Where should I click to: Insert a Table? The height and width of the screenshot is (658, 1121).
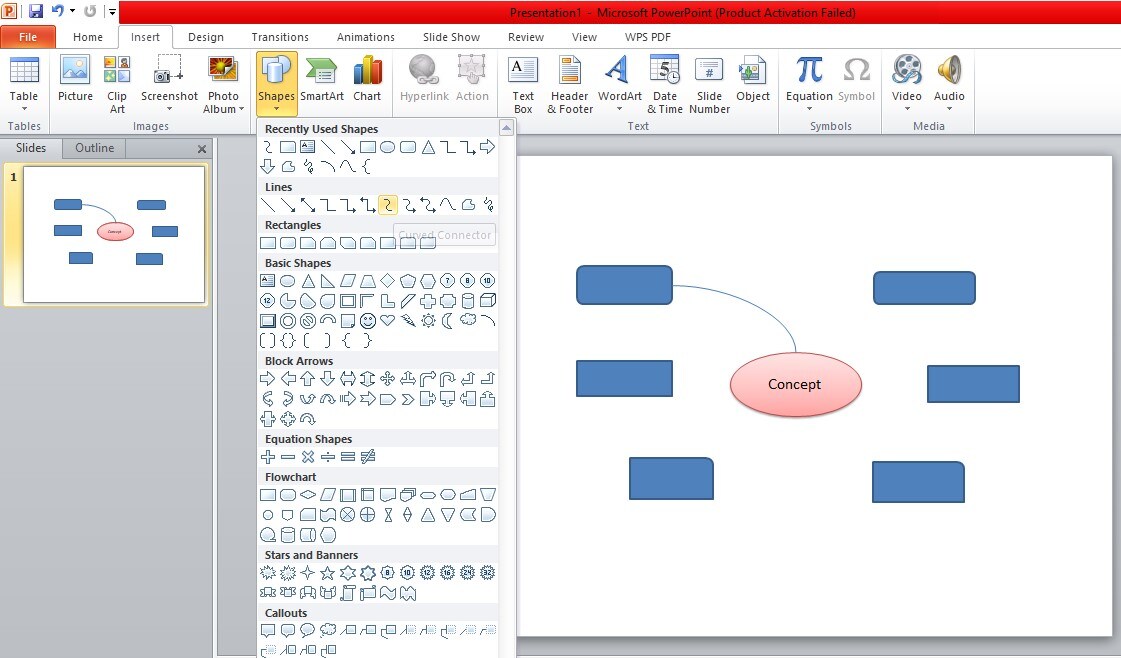(x=24, y=83)
